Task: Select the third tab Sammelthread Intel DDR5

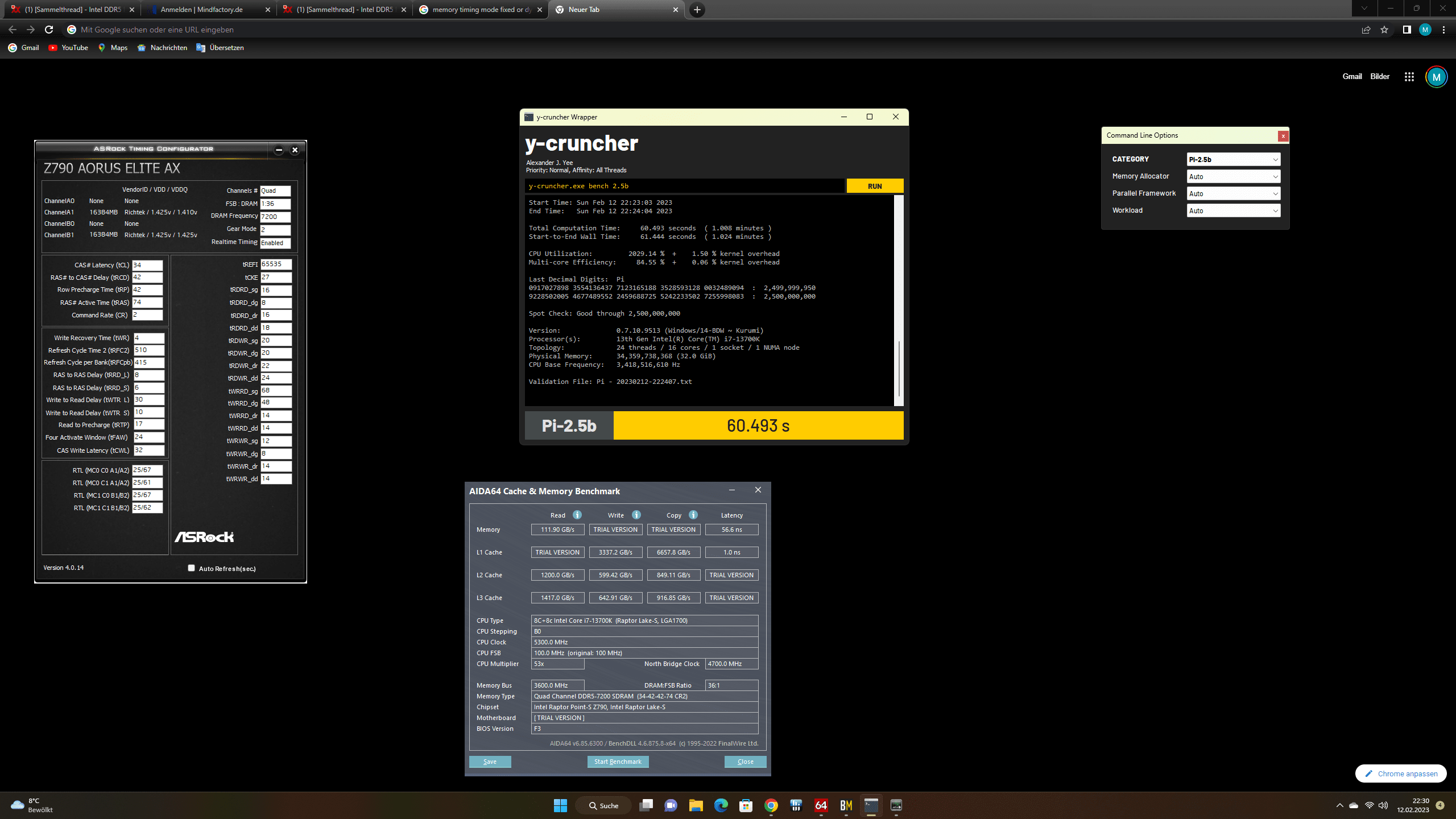Action: click(x=344, y=10)
